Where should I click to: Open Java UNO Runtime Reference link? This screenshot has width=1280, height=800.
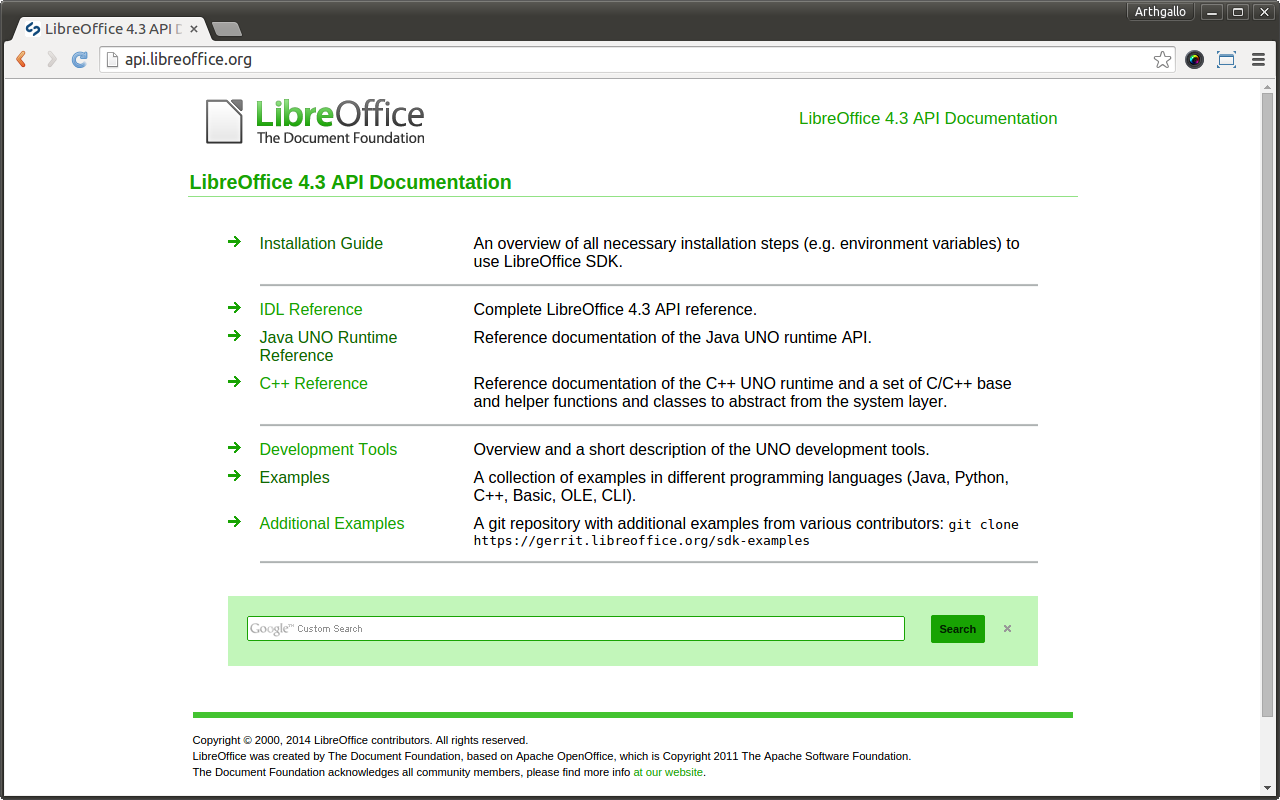pyautogui.click(x=328, y=346)
